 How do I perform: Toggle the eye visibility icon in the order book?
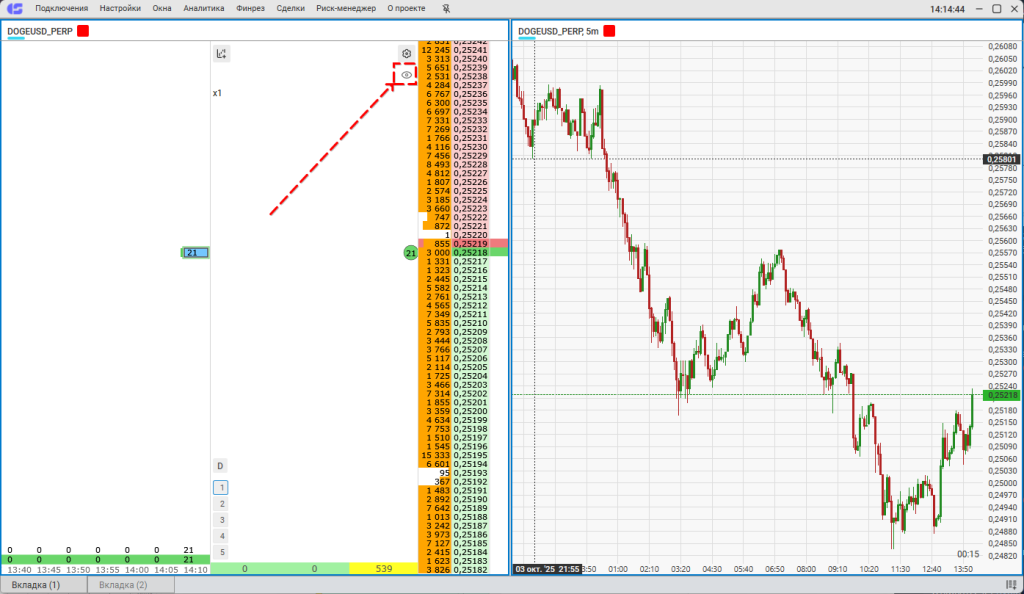[406, 75]
